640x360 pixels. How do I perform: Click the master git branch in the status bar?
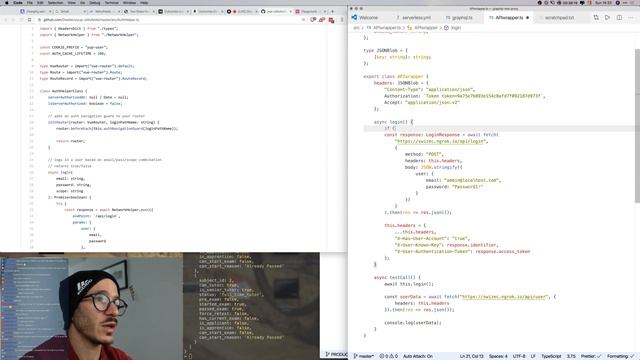coord(363,356)
